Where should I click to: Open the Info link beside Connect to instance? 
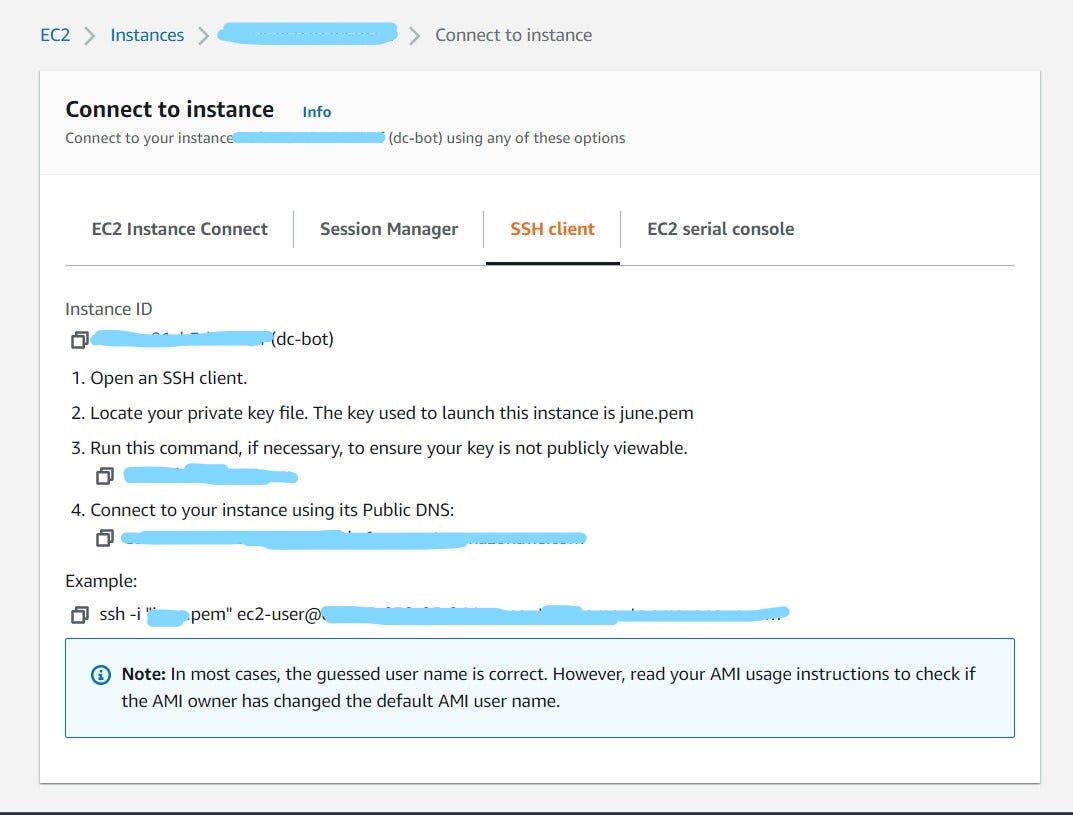(x=316, y=112)
